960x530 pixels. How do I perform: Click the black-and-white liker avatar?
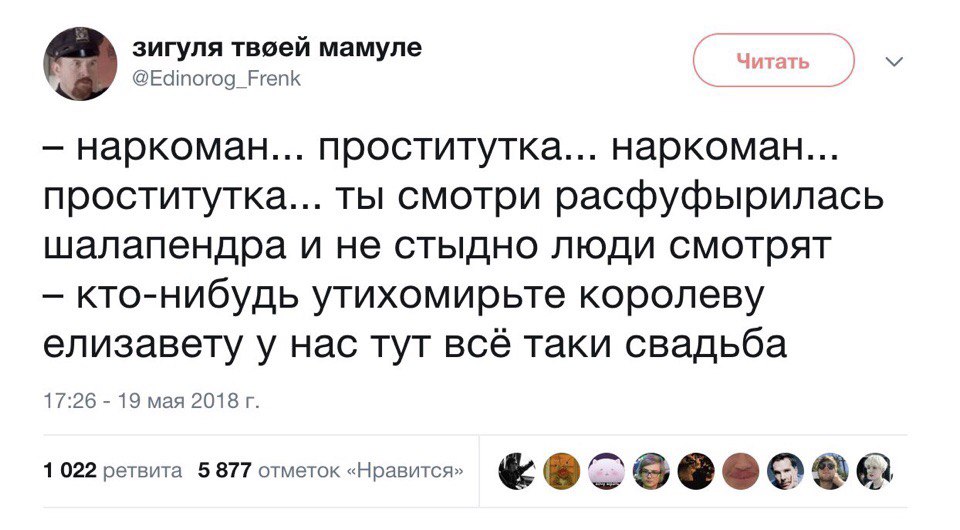point(517,471)
